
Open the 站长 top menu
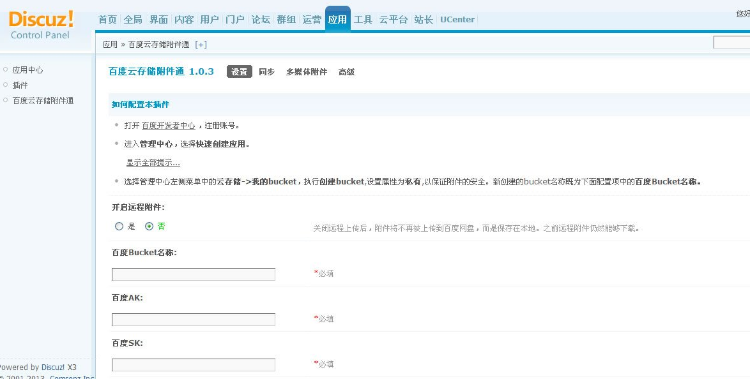pos(424,20)
